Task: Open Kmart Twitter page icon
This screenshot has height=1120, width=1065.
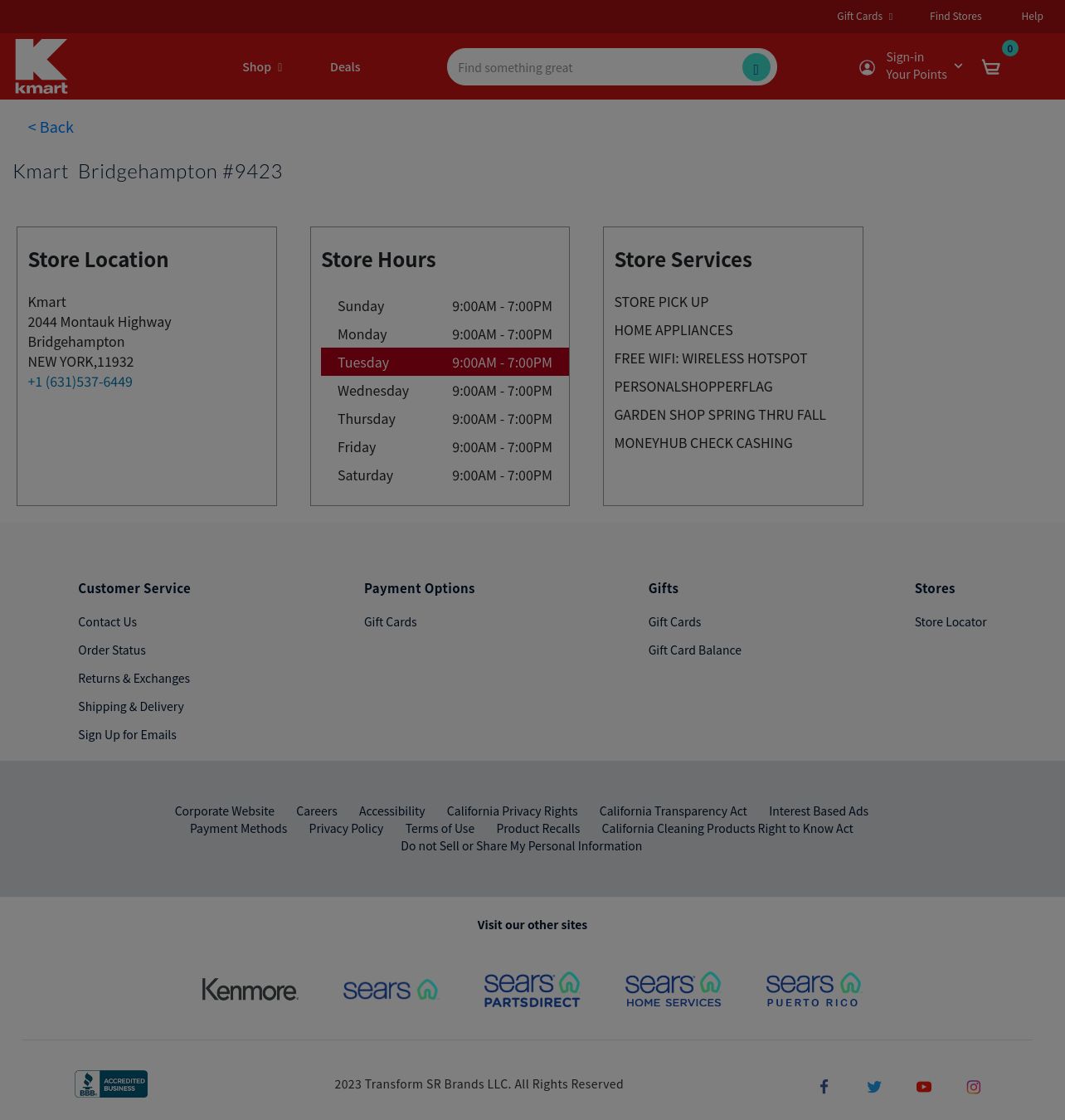Action: (874, 1086)
